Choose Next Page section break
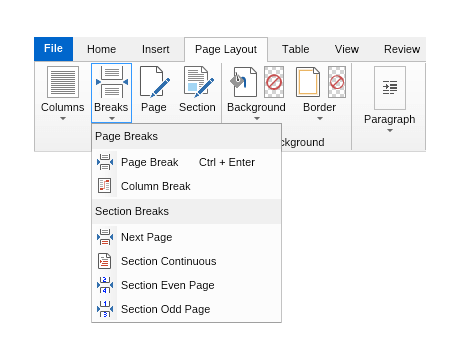The width and height of the screenshot is (460, 360). (x=187, y=237)
